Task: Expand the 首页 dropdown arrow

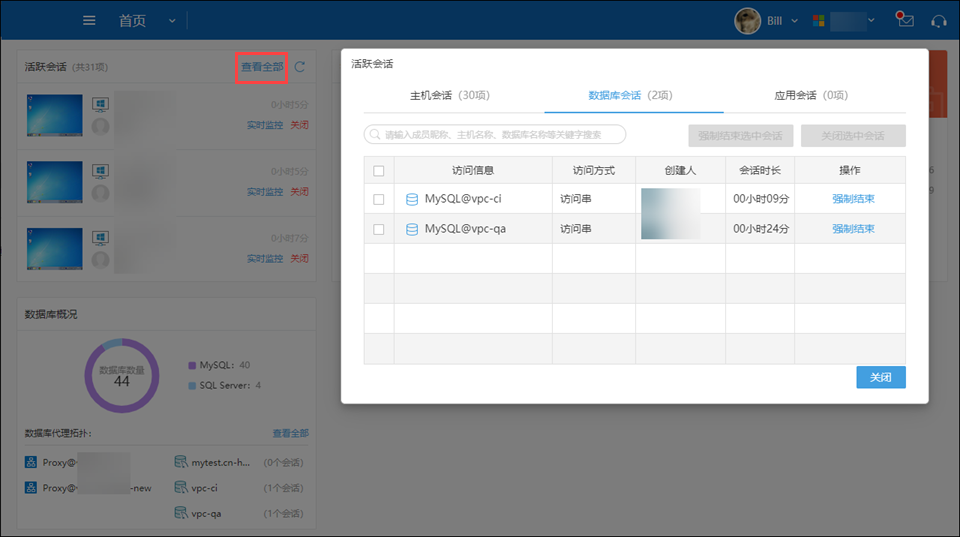Action: 172,21
